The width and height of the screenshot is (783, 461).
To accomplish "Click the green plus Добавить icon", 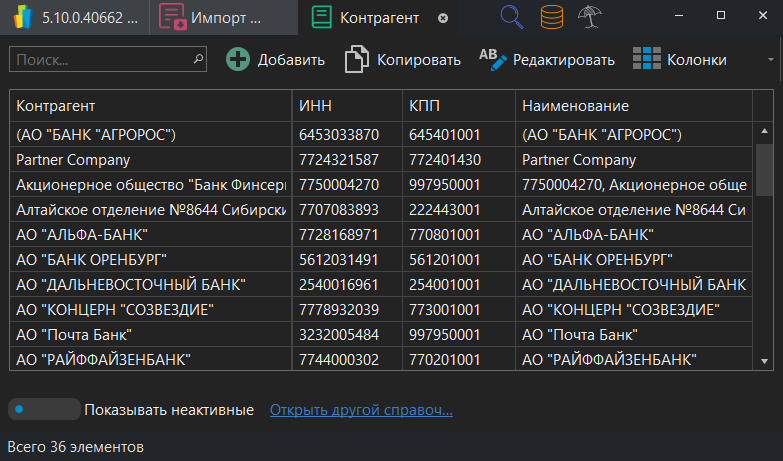I will tap(238, 60).
